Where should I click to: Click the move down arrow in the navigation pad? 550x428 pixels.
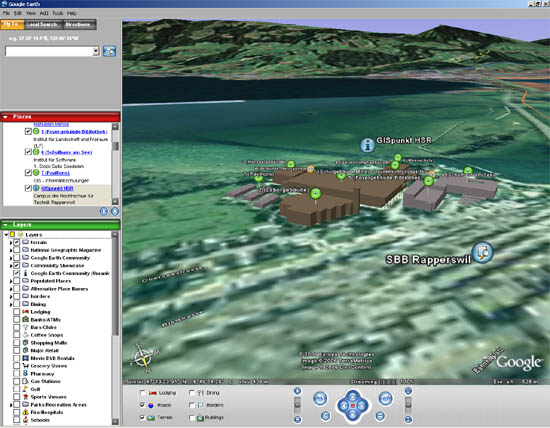353,415
